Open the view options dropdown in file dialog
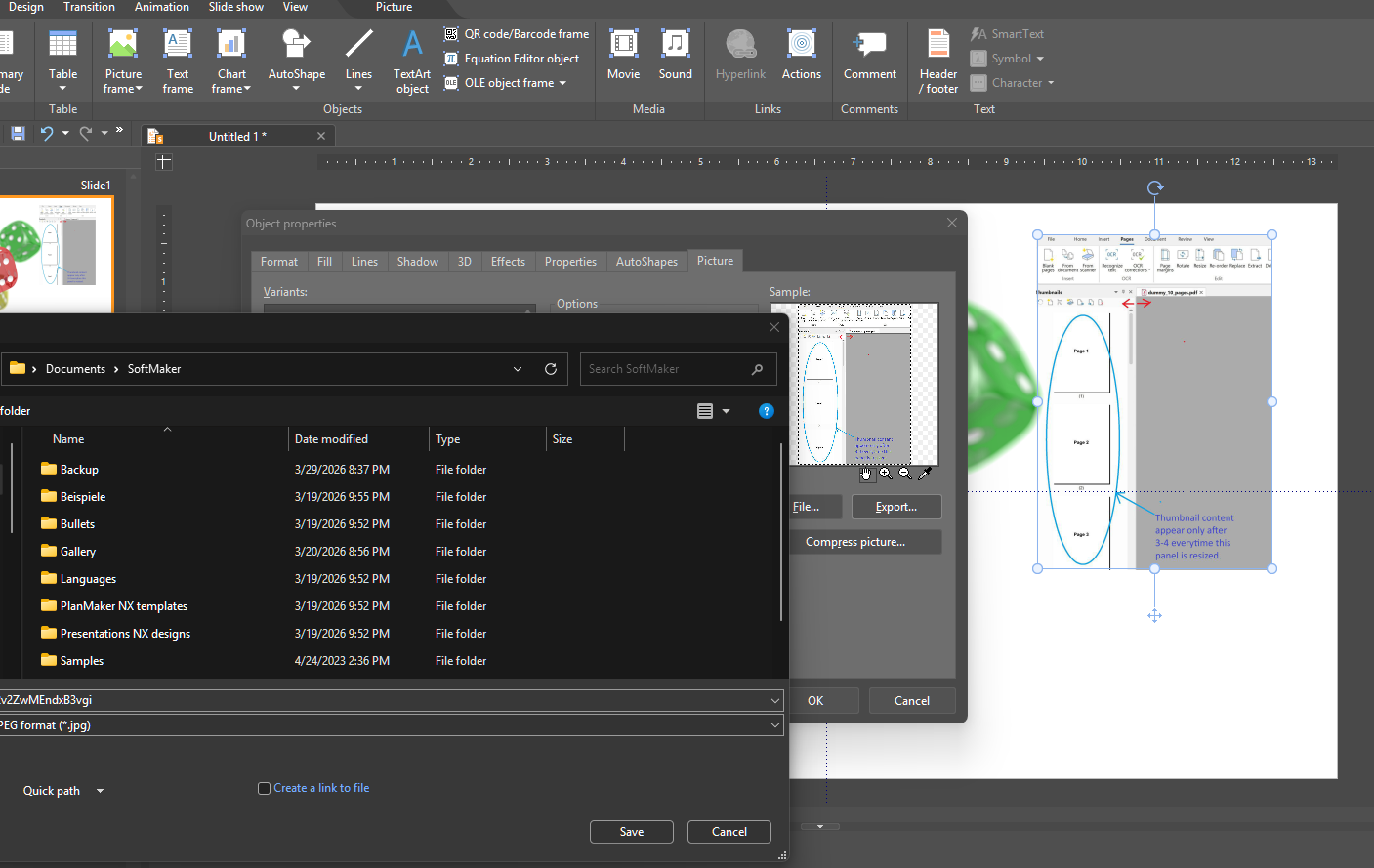This screenshot has height=868, width=1374. tap(726, 411)
